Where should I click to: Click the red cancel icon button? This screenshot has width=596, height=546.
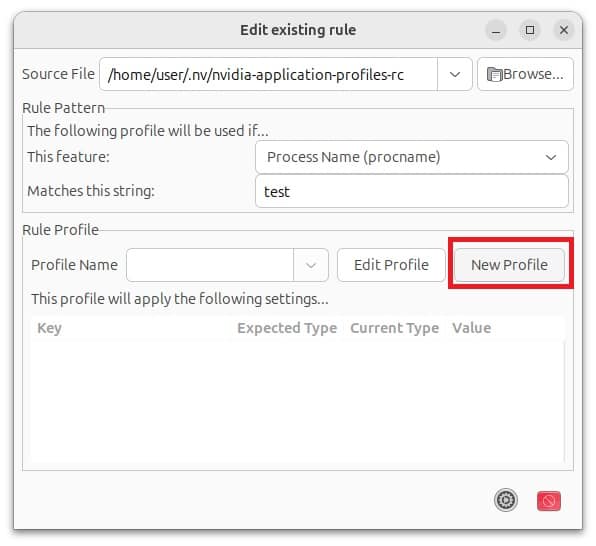pos(548,501)
